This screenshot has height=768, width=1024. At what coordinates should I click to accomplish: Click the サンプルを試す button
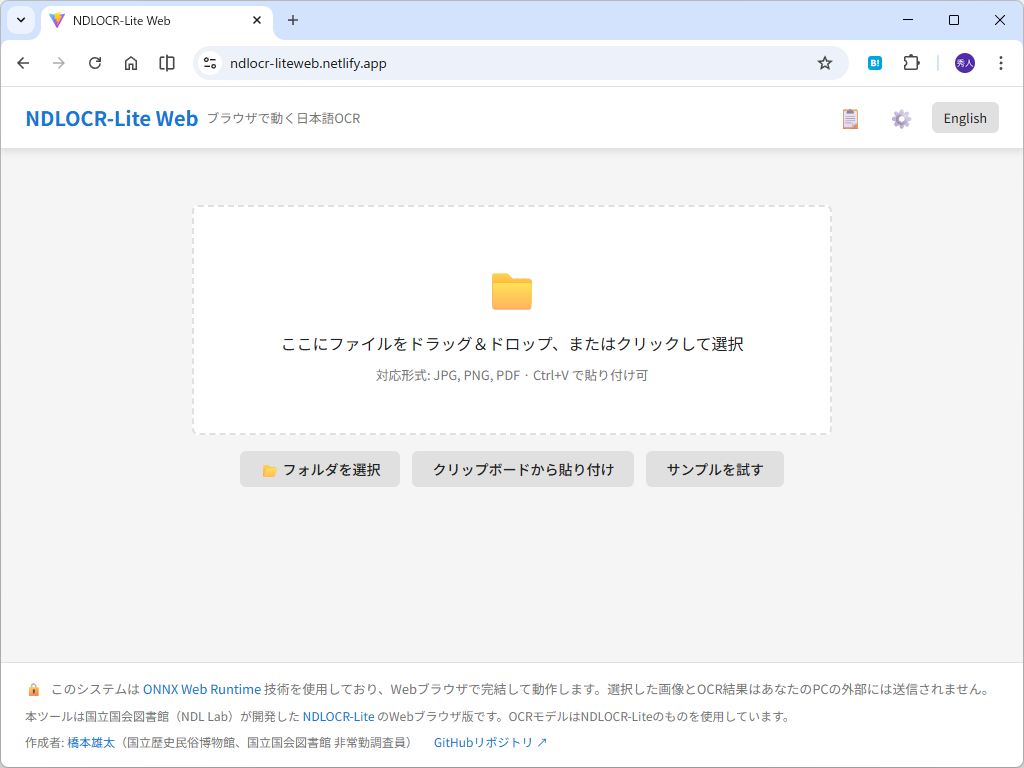pyautogui.click(x=714, y=469)
